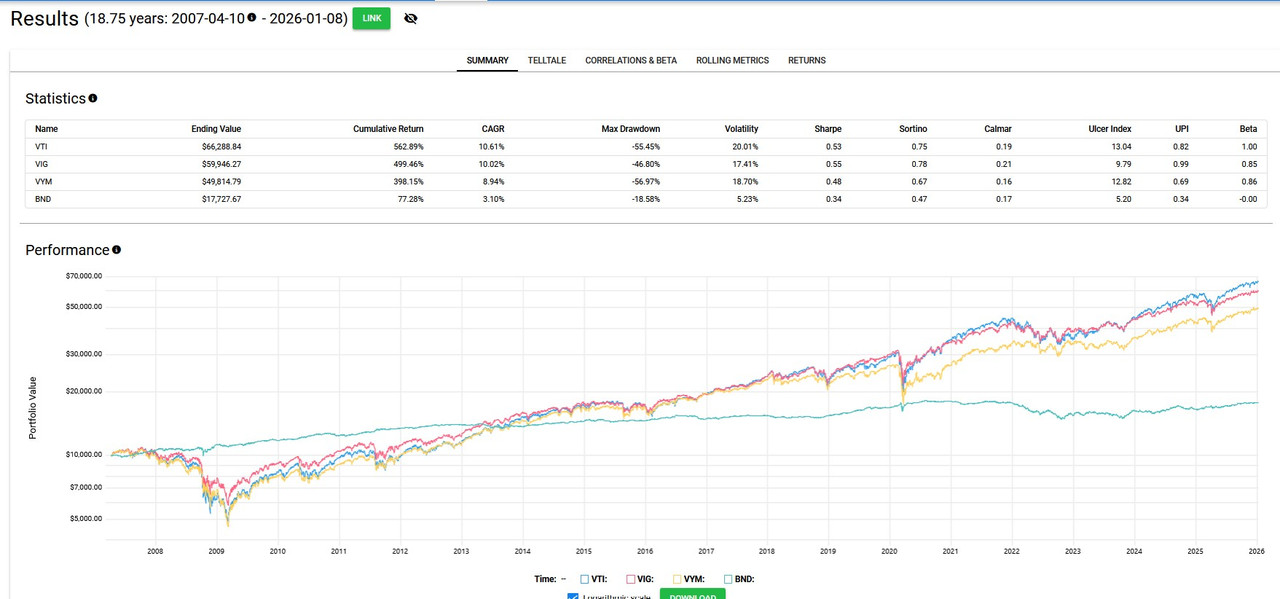Click the Name column header
The height and width of the screenshot is (599, 1280).
click(x=46, y=129)
